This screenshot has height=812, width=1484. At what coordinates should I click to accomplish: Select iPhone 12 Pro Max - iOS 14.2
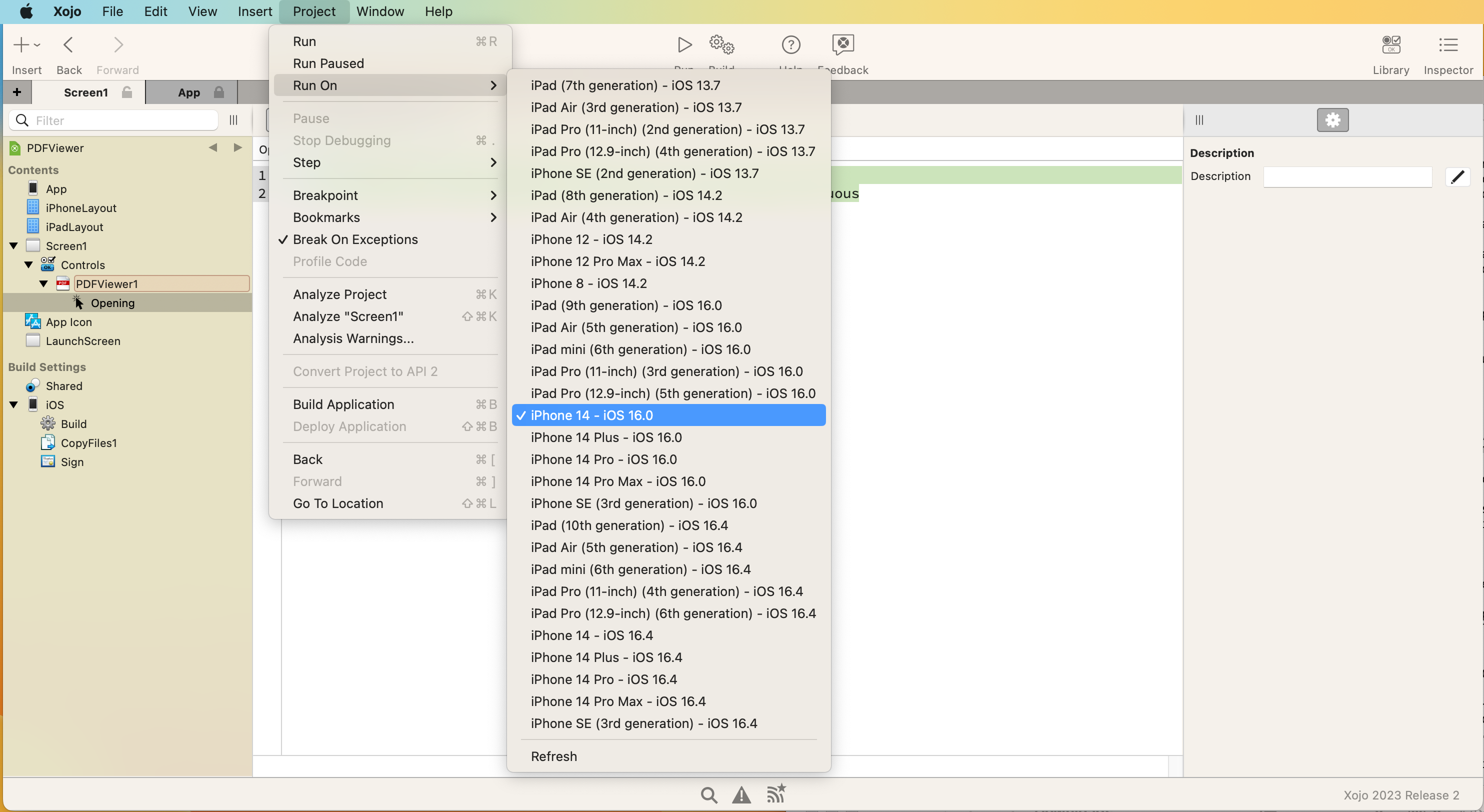point(668,261)
